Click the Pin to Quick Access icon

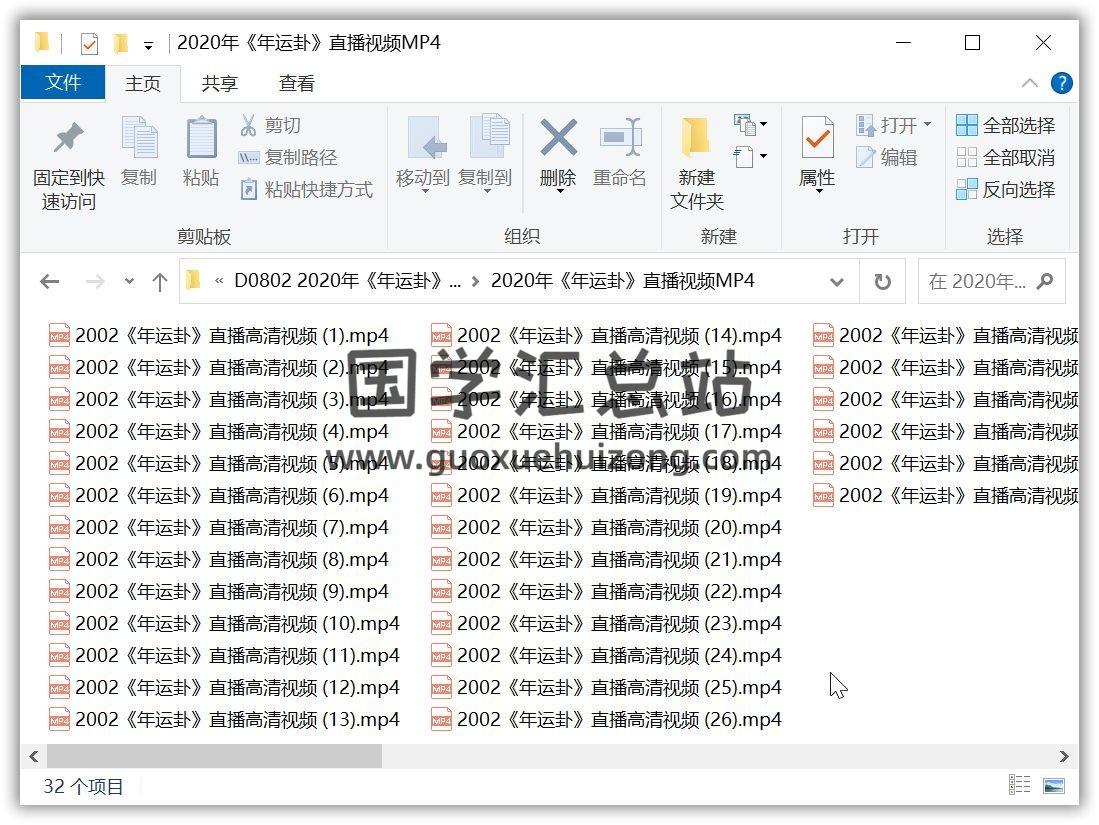point(68,140)
